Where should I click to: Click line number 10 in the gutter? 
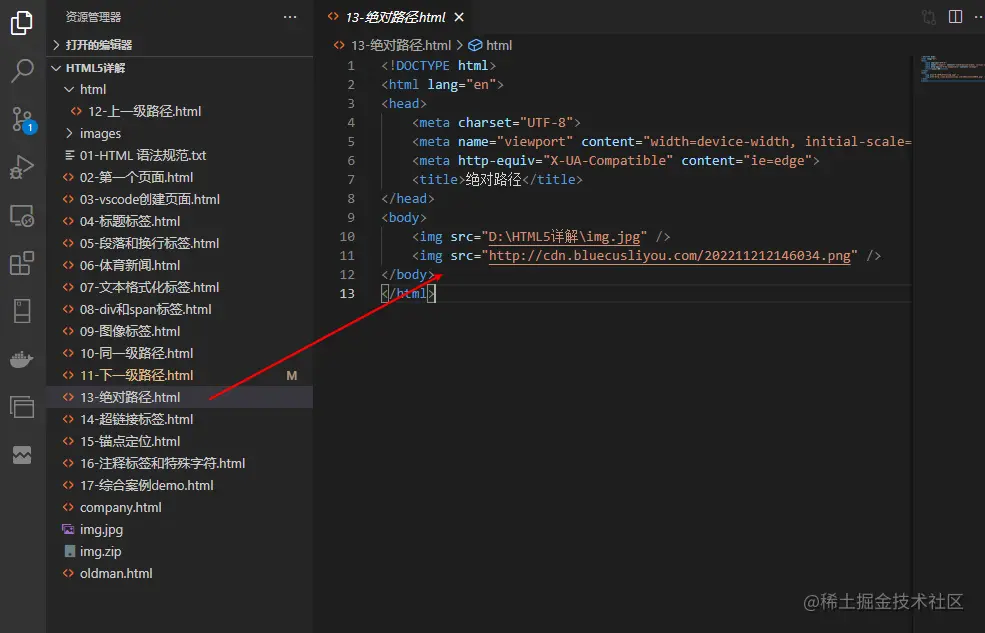coord(347,237)
